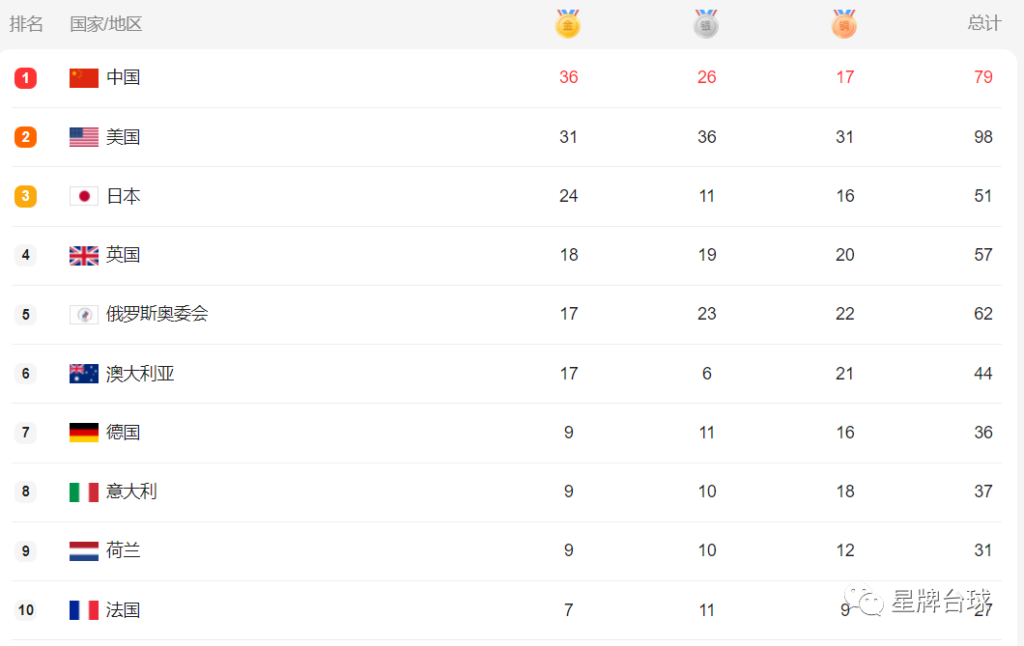
Task: Click the France flag icon
Action: click(x=84, y=610)
